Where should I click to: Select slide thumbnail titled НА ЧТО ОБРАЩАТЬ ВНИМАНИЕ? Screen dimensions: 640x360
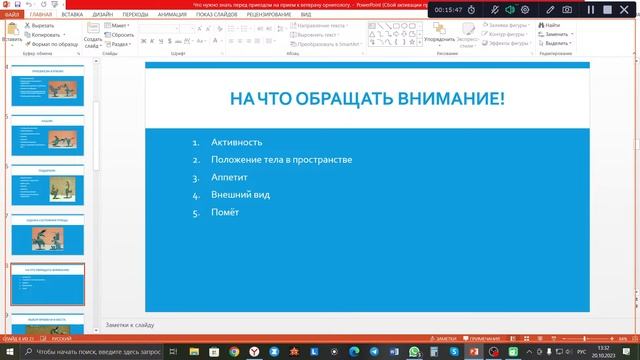click(48, 284)
